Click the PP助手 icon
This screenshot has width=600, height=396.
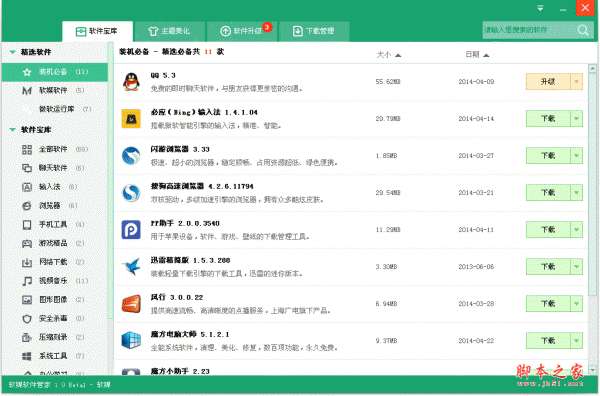[131, 230]
